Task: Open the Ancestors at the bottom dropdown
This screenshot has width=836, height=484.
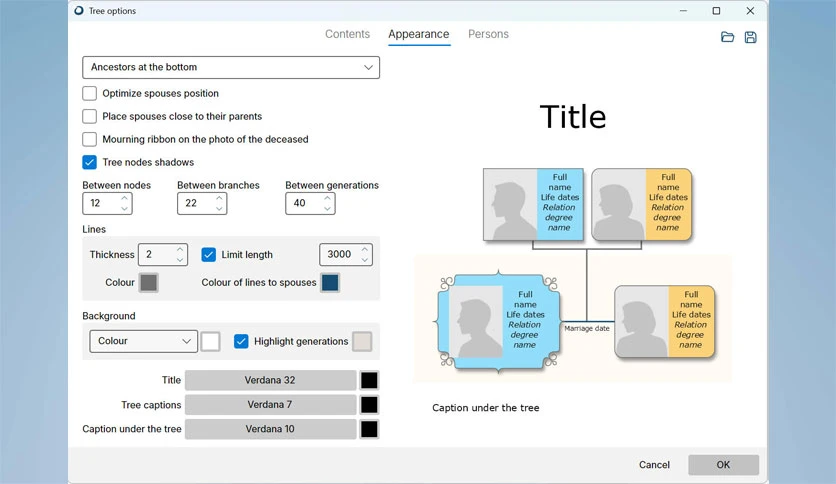Action: tap(231, 67)
